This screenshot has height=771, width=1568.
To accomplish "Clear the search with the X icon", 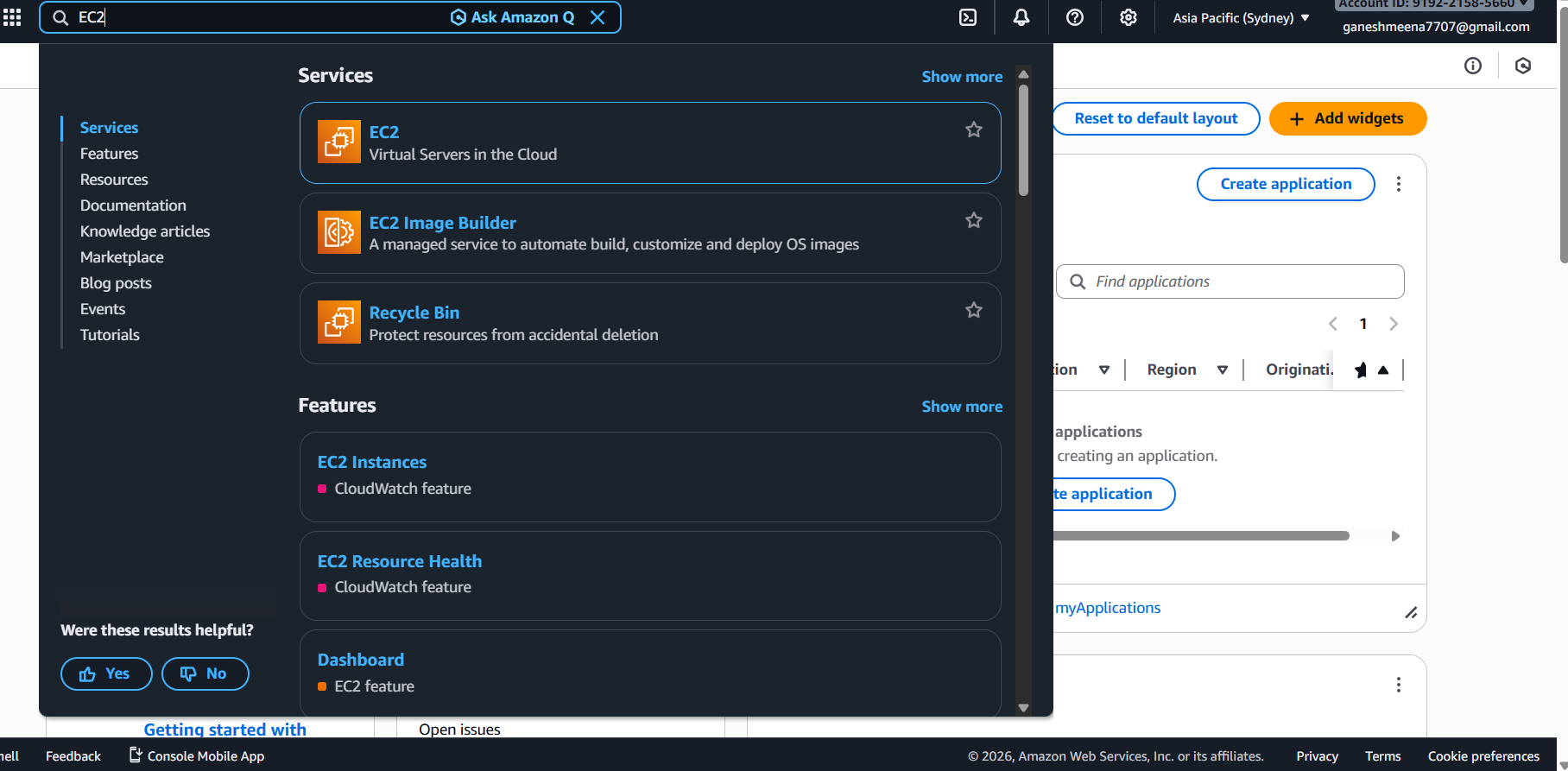I will pyautogui.click(x=597, y=17).
